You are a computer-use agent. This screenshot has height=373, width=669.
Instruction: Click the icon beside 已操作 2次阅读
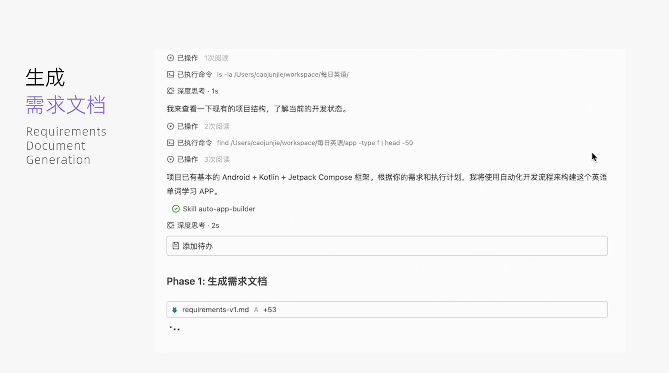(x=170, y=126)
